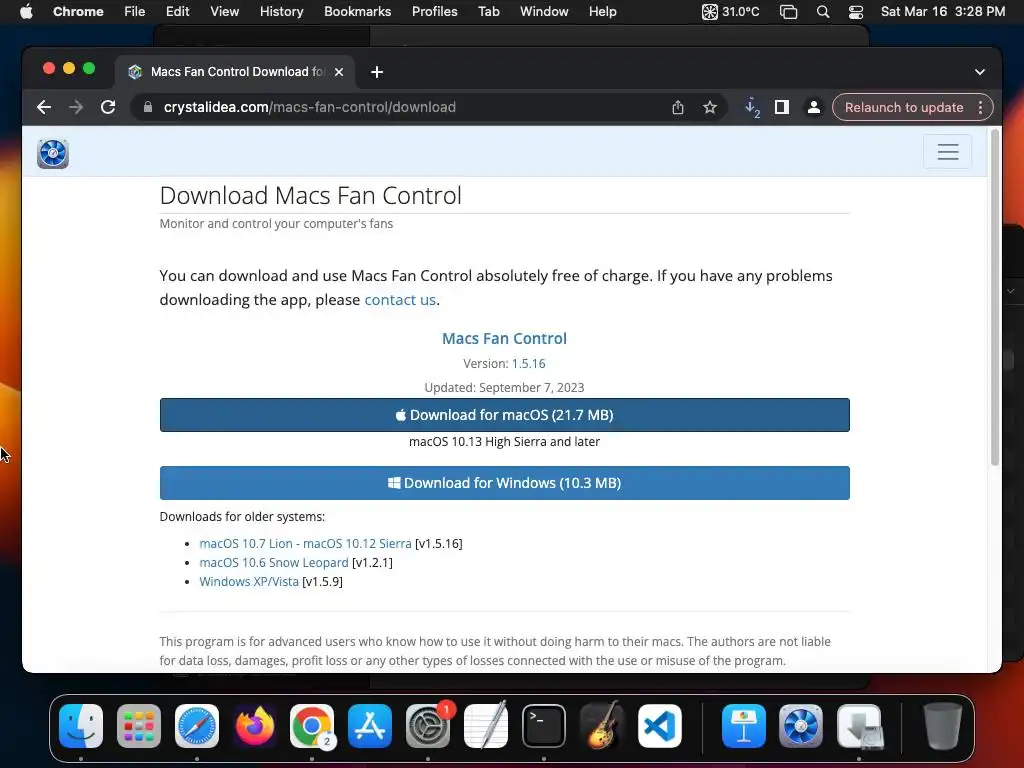Click the page vertical scrollbar

(995, 297)
